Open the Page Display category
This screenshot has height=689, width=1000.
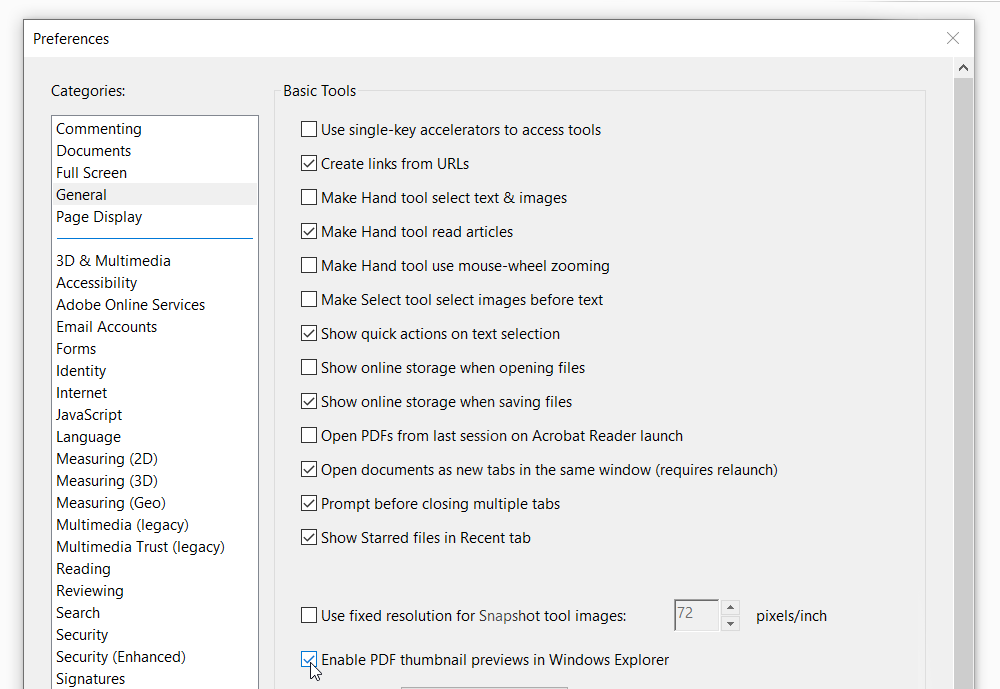click(x=99, y=217)
